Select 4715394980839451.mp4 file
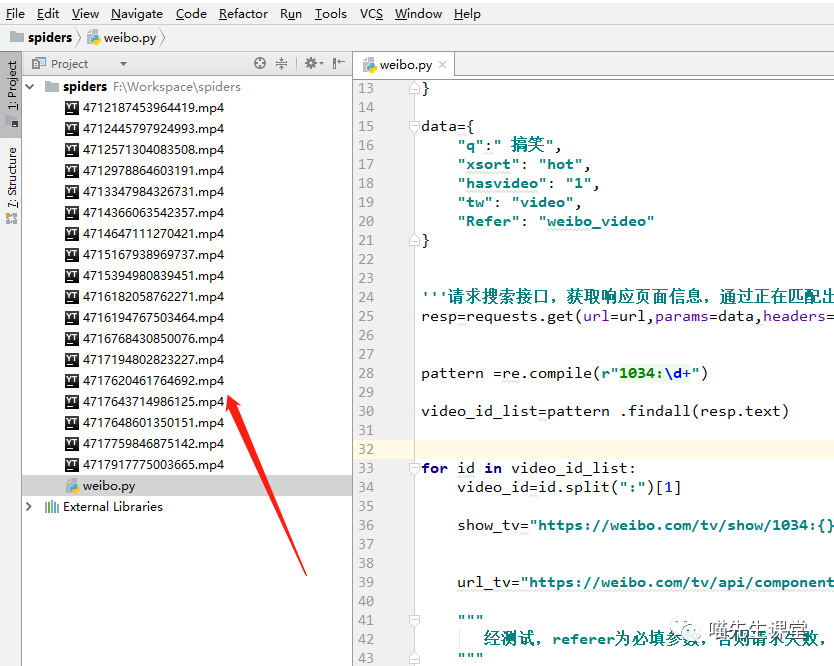The image size is (834, 666). pos(153,276)
